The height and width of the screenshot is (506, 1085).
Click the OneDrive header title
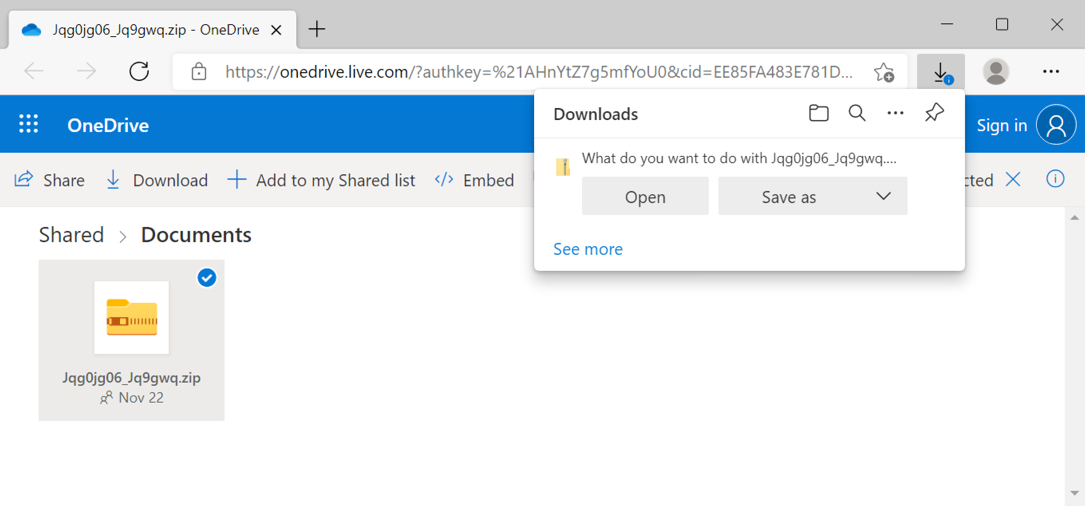108,125
